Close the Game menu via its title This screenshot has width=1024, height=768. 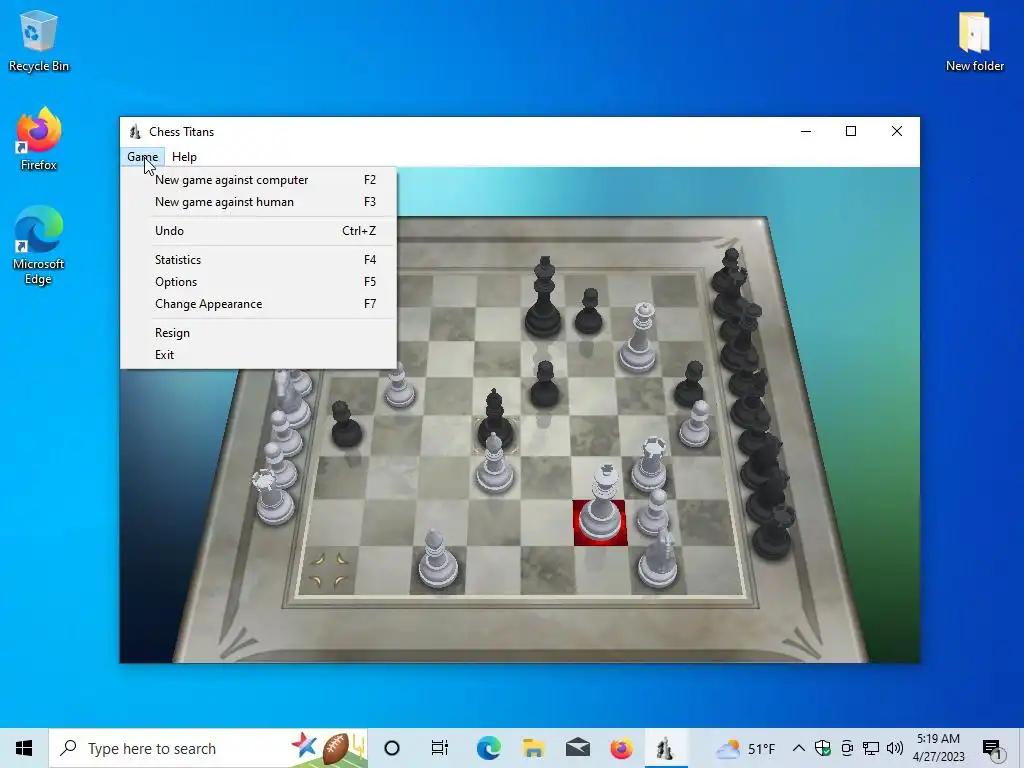142,157
